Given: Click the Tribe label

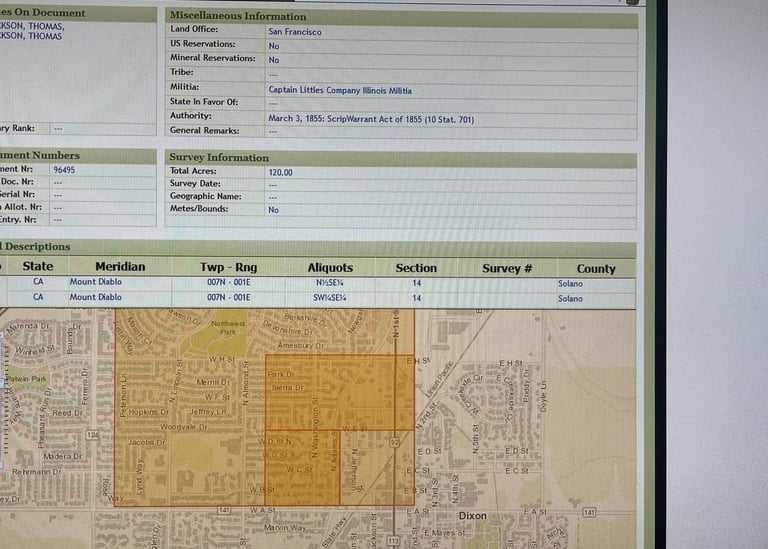Looking at the screenshot, I should tap(182, 72).
